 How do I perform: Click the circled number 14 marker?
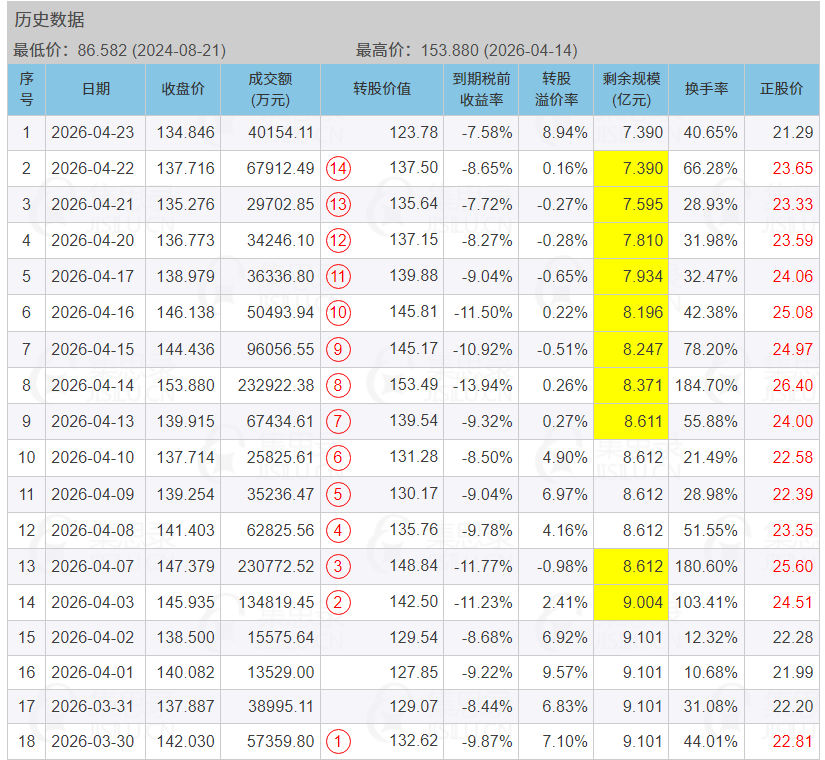tap(338, 168)
